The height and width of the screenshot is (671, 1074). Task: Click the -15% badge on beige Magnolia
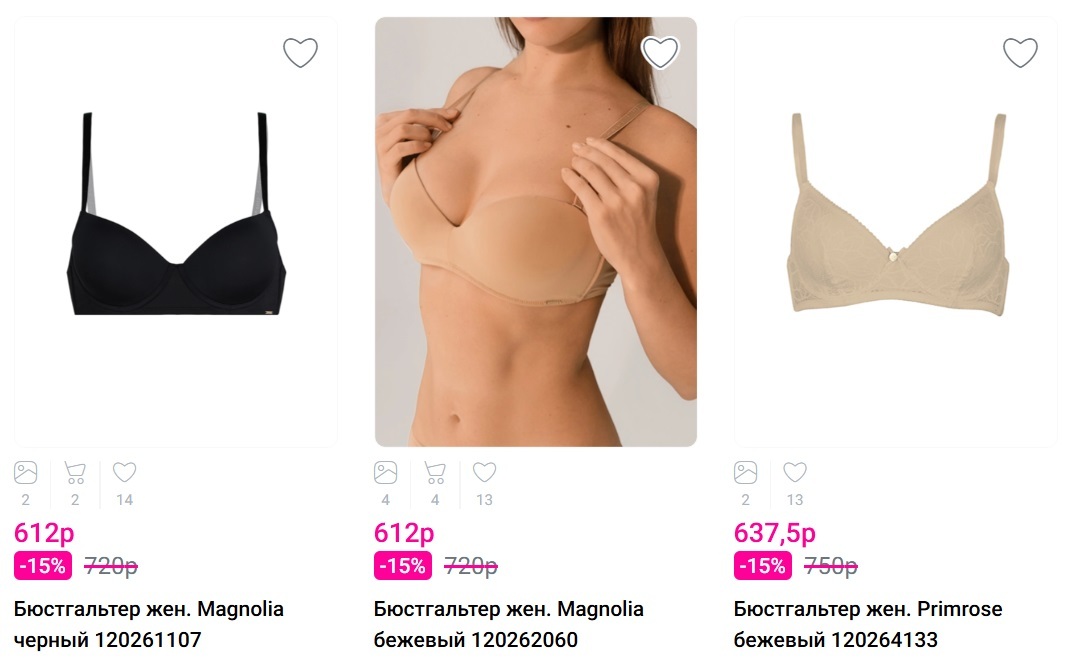tap(403, 566)
